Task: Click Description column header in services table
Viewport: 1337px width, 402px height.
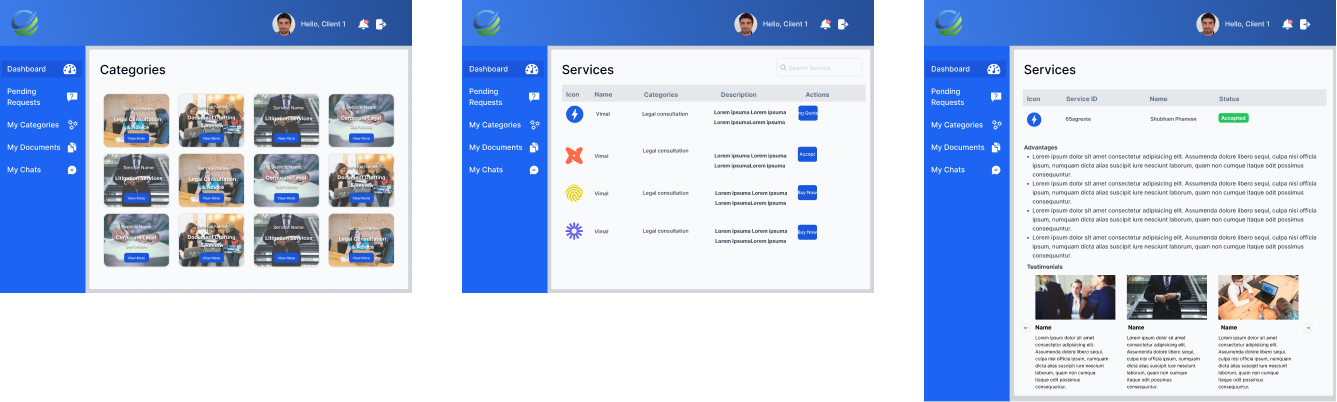Action: click(738, 95)
